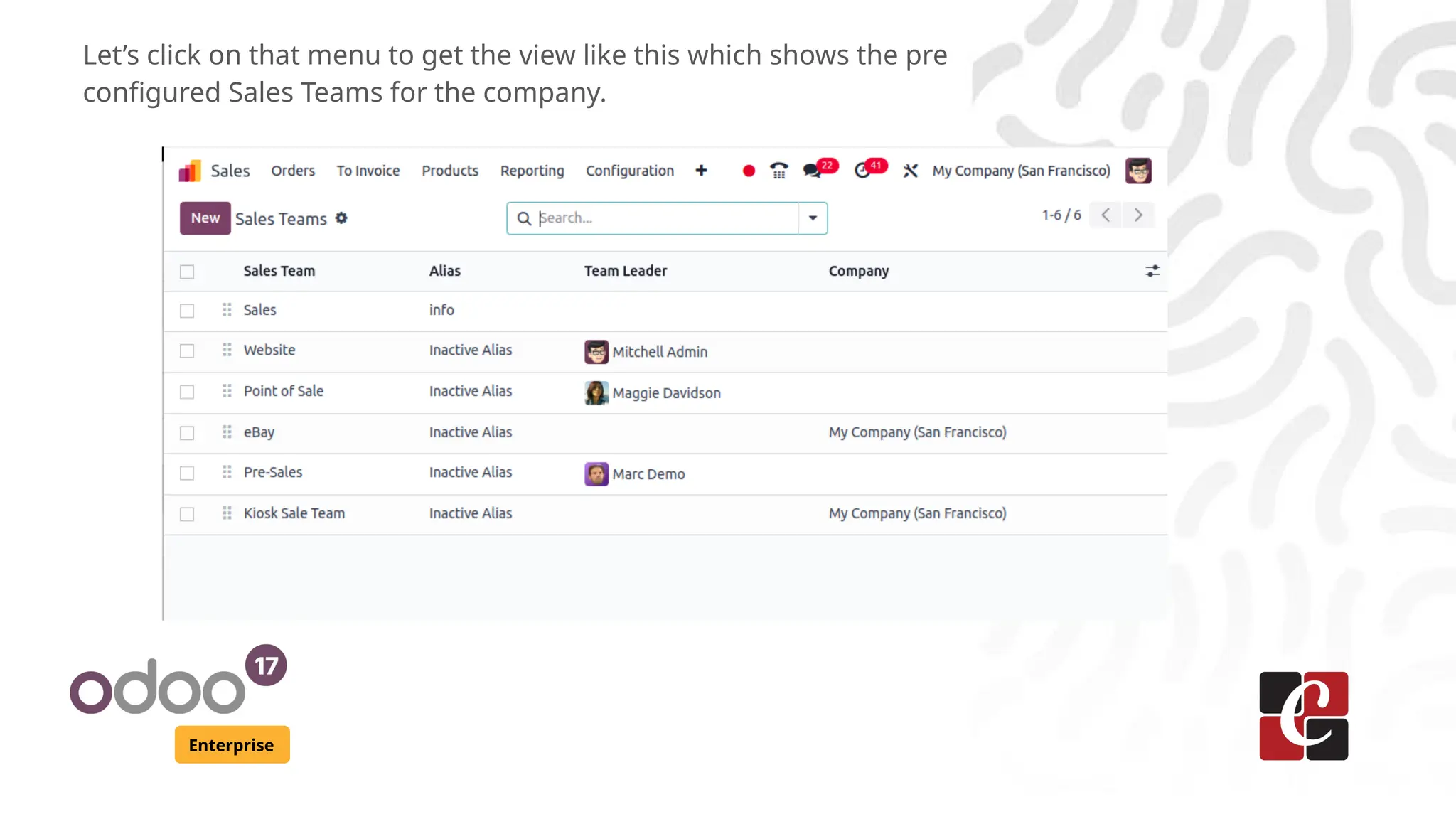Viewport: 1456px width, 819px height.
Task: Open the user avatar menu
Action: click(x=1138, y=171)
